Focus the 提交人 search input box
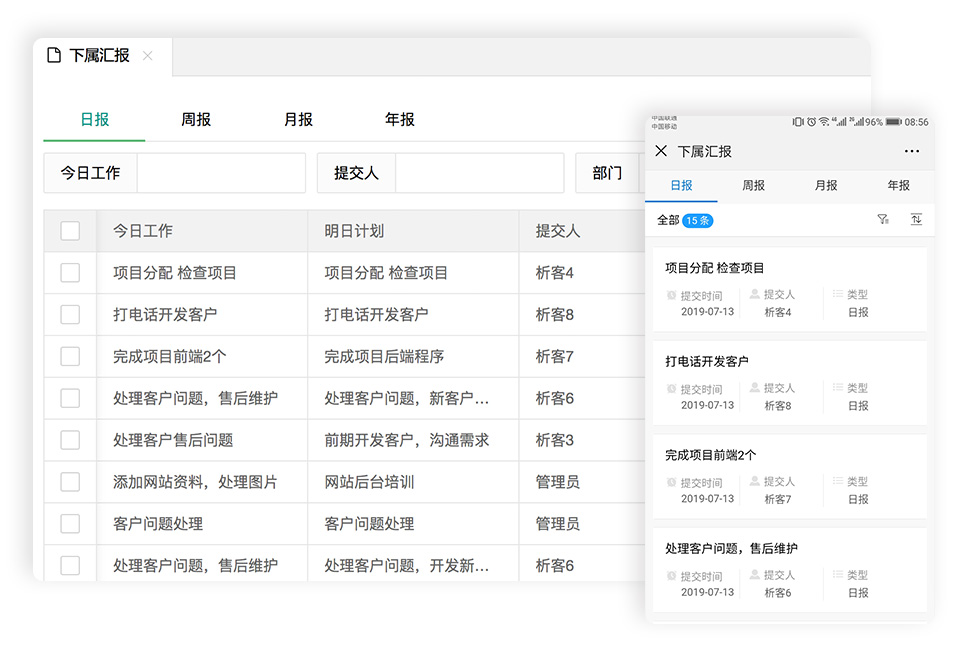 pyautogui.click(x=479, y=173)
